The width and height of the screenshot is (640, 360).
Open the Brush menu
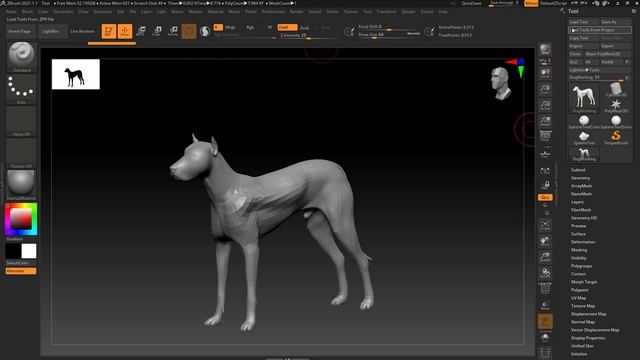click(x=28, y=11)
